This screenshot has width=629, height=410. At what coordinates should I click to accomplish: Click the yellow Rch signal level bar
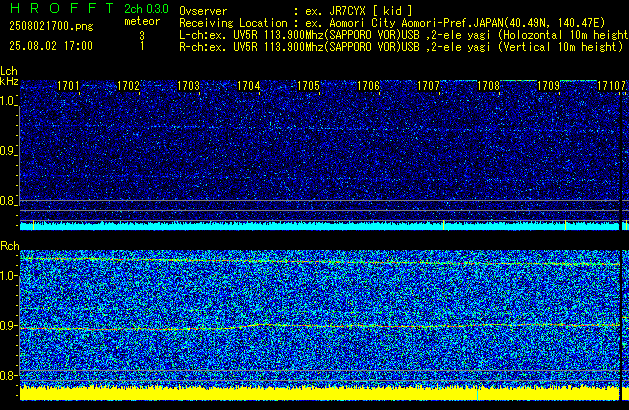[320, 393]
